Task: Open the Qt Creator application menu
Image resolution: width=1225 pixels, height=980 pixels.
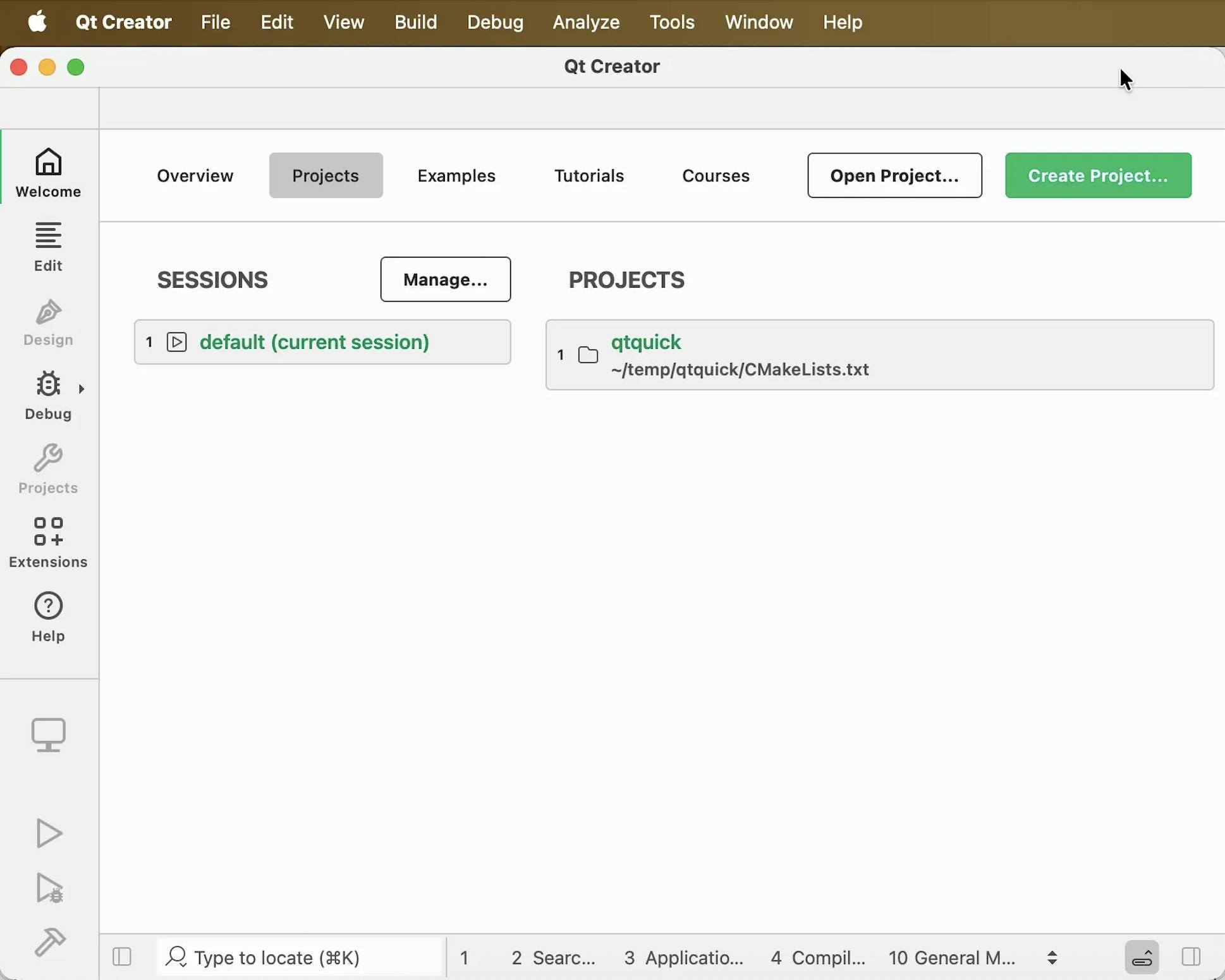Action: pos(124,23)
